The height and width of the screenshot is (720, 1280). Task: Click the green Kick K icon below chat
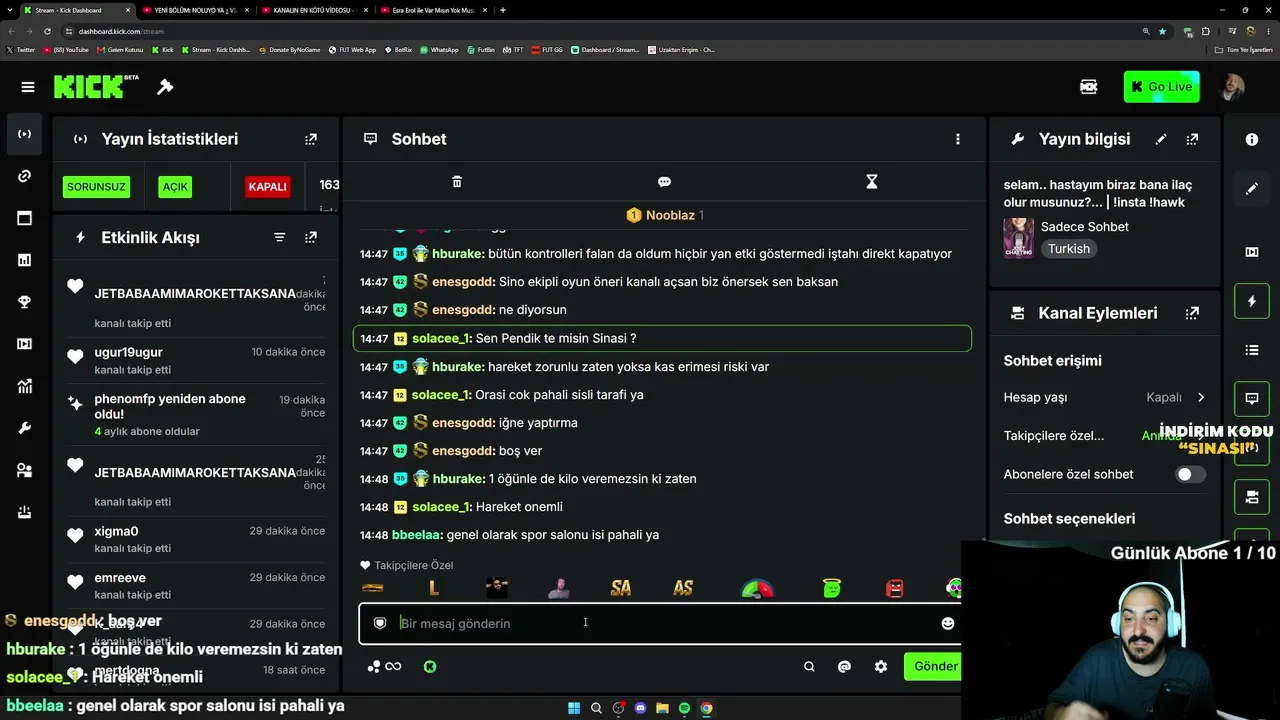pyautogui.click(x=430, y=666)
